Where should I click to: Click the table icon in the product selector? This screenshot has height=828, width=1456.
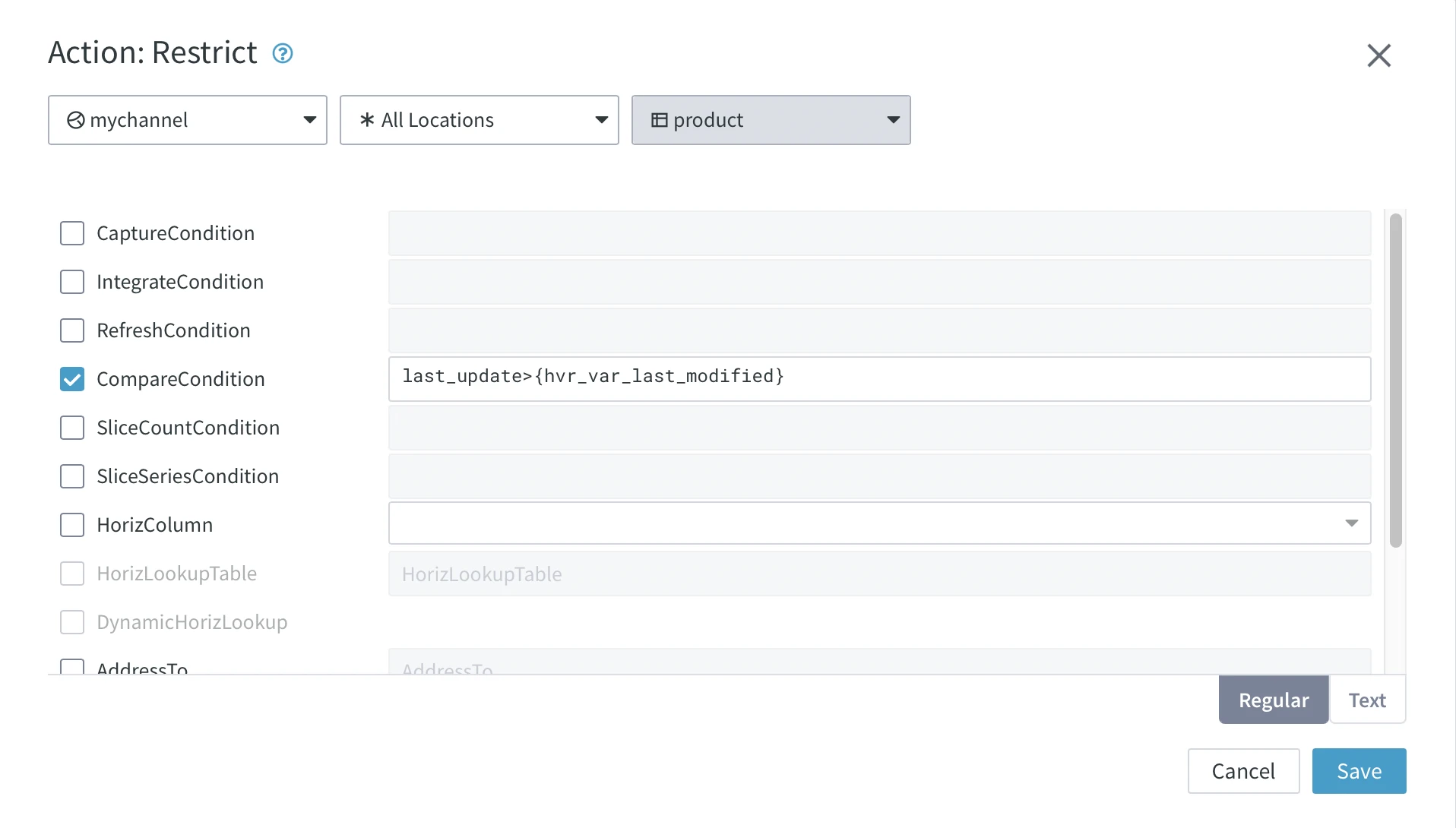[659, 120]
